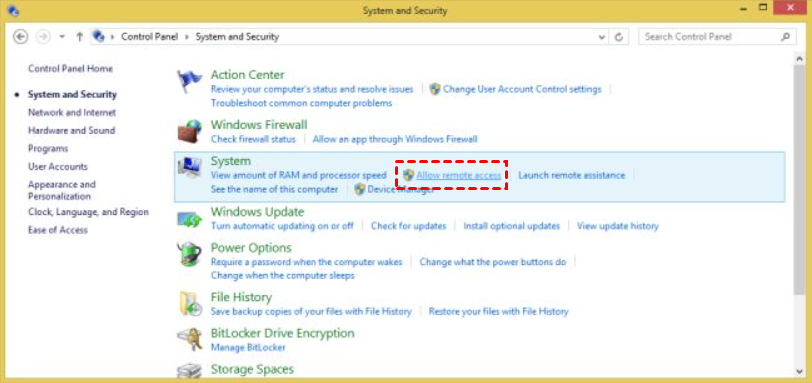Open the System computer icon
Screen dimensions: 812x383
pyautogui.click(x=189, y=168)
